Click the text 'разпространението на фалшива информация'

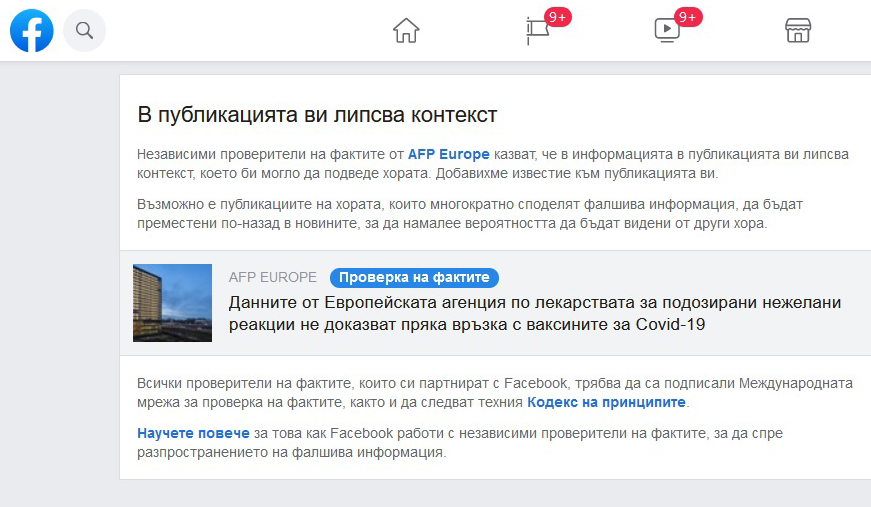click(290, 452)
